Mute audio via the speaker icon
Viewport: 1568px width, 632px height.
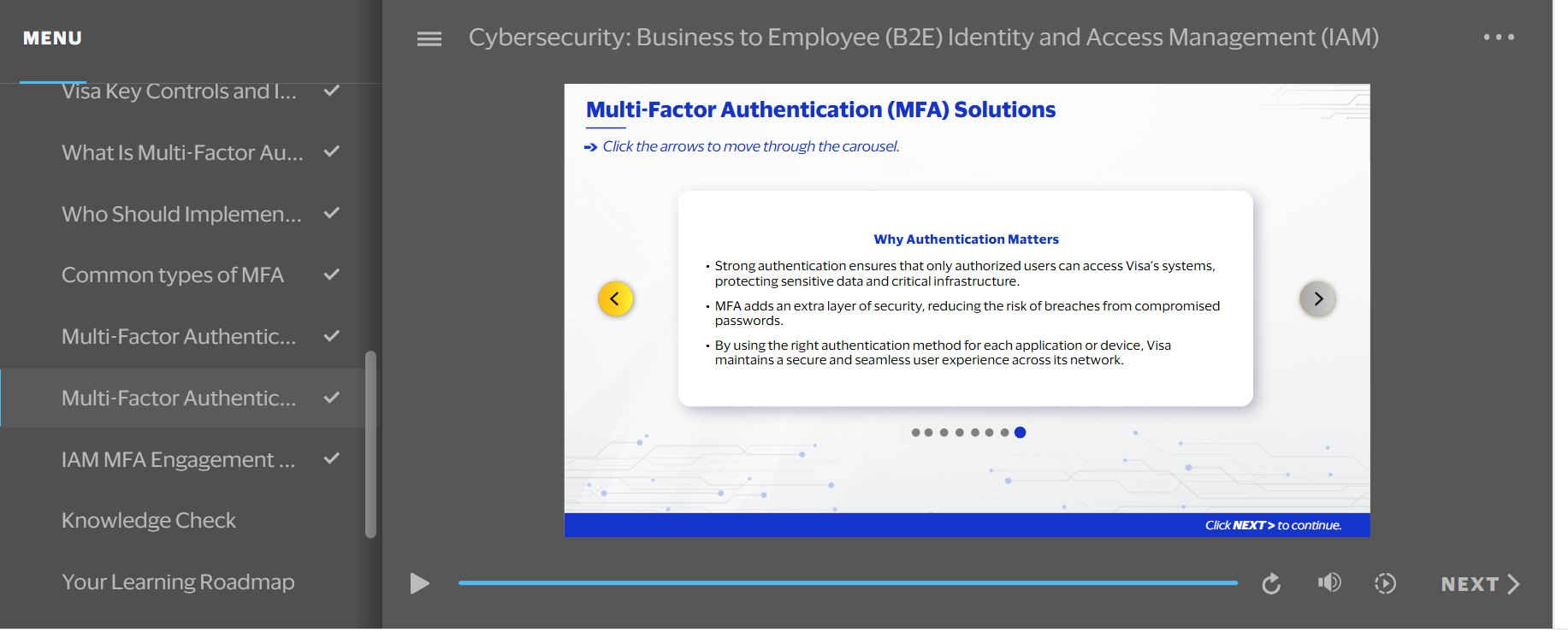click(1329, 582)
